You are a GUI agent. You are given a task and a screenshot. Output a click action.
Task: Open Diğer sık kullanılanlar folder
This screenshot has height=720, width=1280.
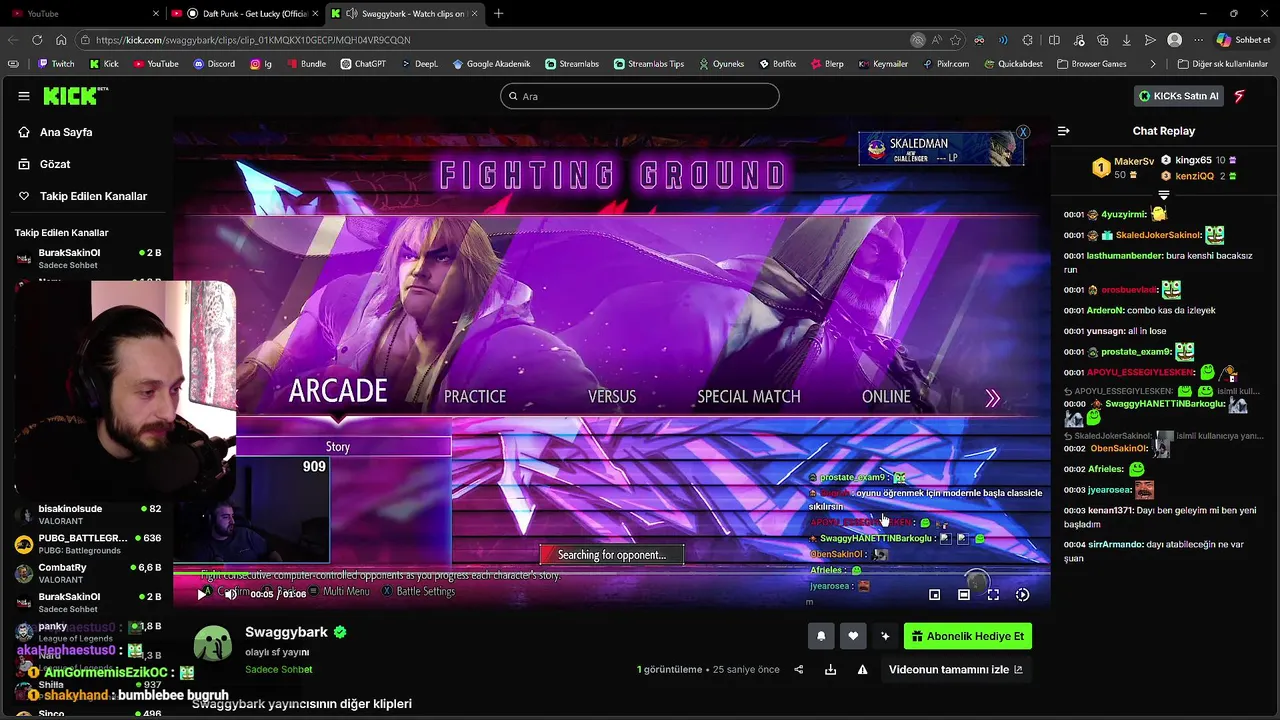click(1223, 64)
